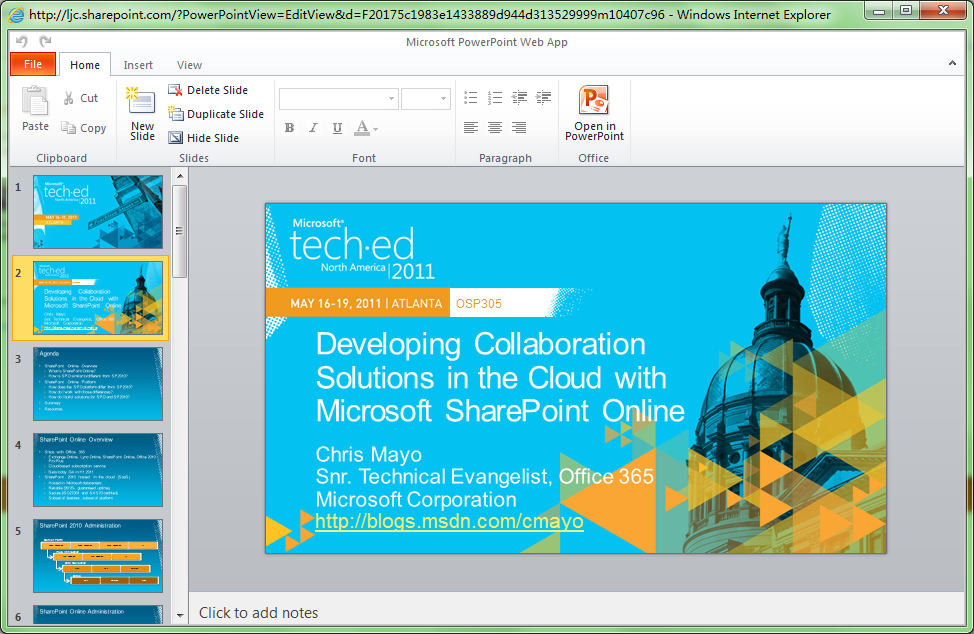Viewport: 974px width, 634px height.
Task: Click the slide panel scroll down arrow
Action: [180, 615]
